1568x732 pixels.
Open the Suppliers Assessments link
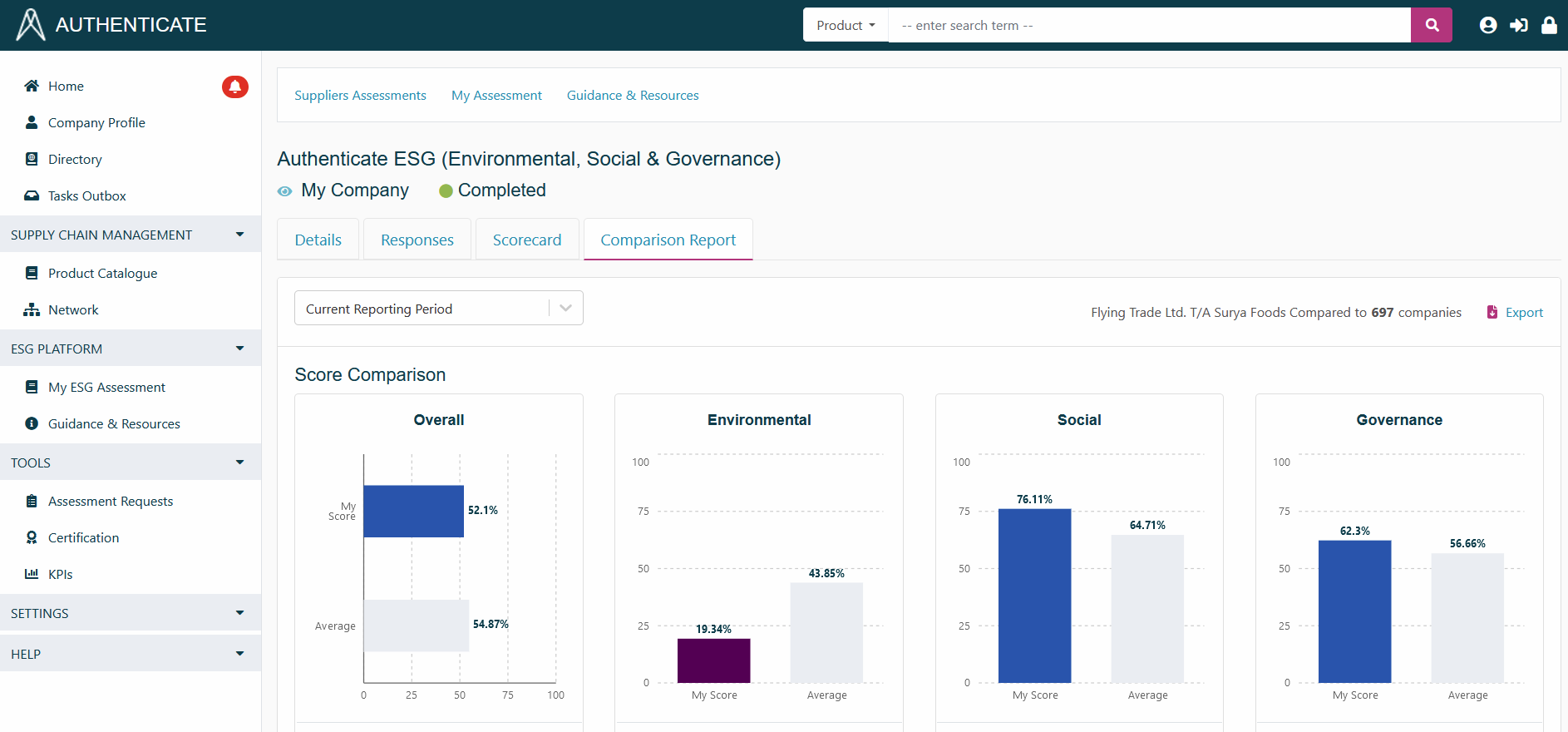click(x=360, y=96)
